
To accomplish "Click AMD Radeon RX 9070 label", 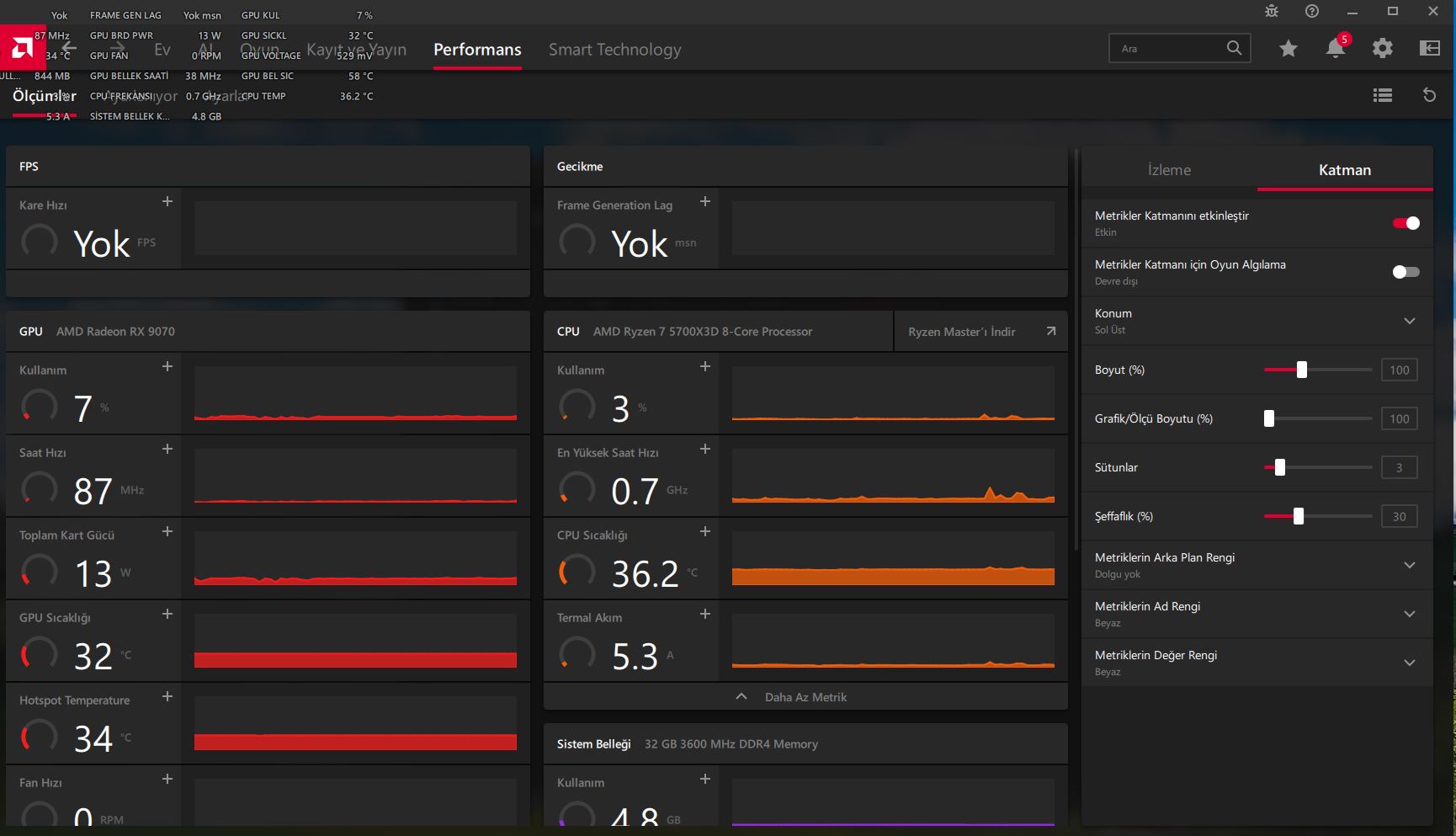I will coord(115,331).
